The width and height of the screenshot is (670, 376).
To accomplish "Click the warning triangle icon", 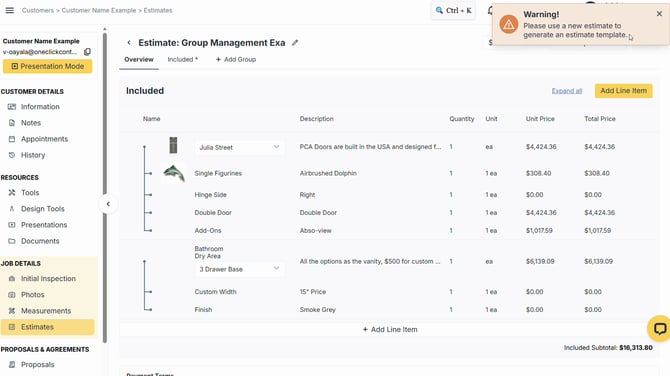I will [508, 24].
